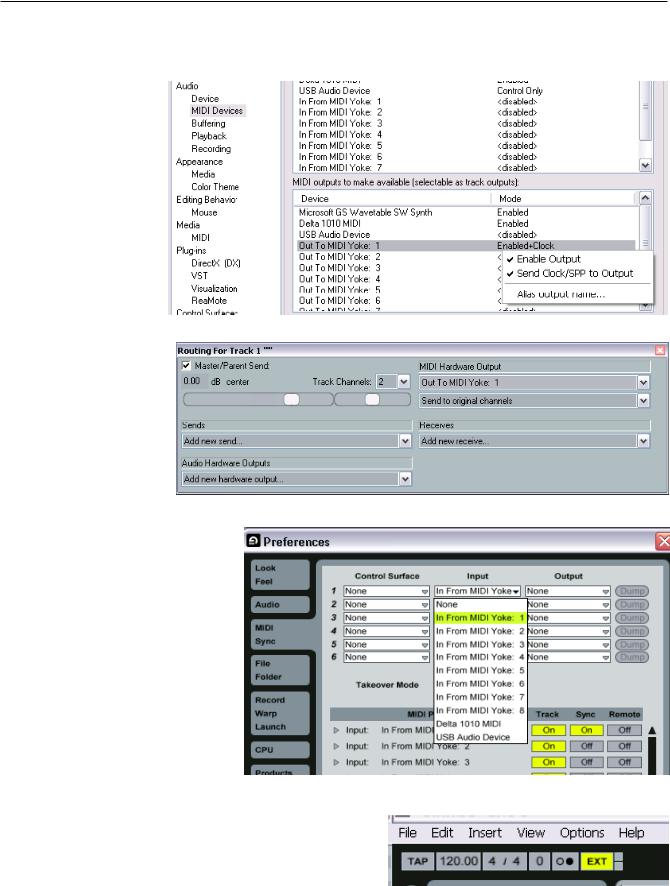Viewport: 670px width, 886px height.
Task: Open the VST plug-ins page
Action: (199, 276)
